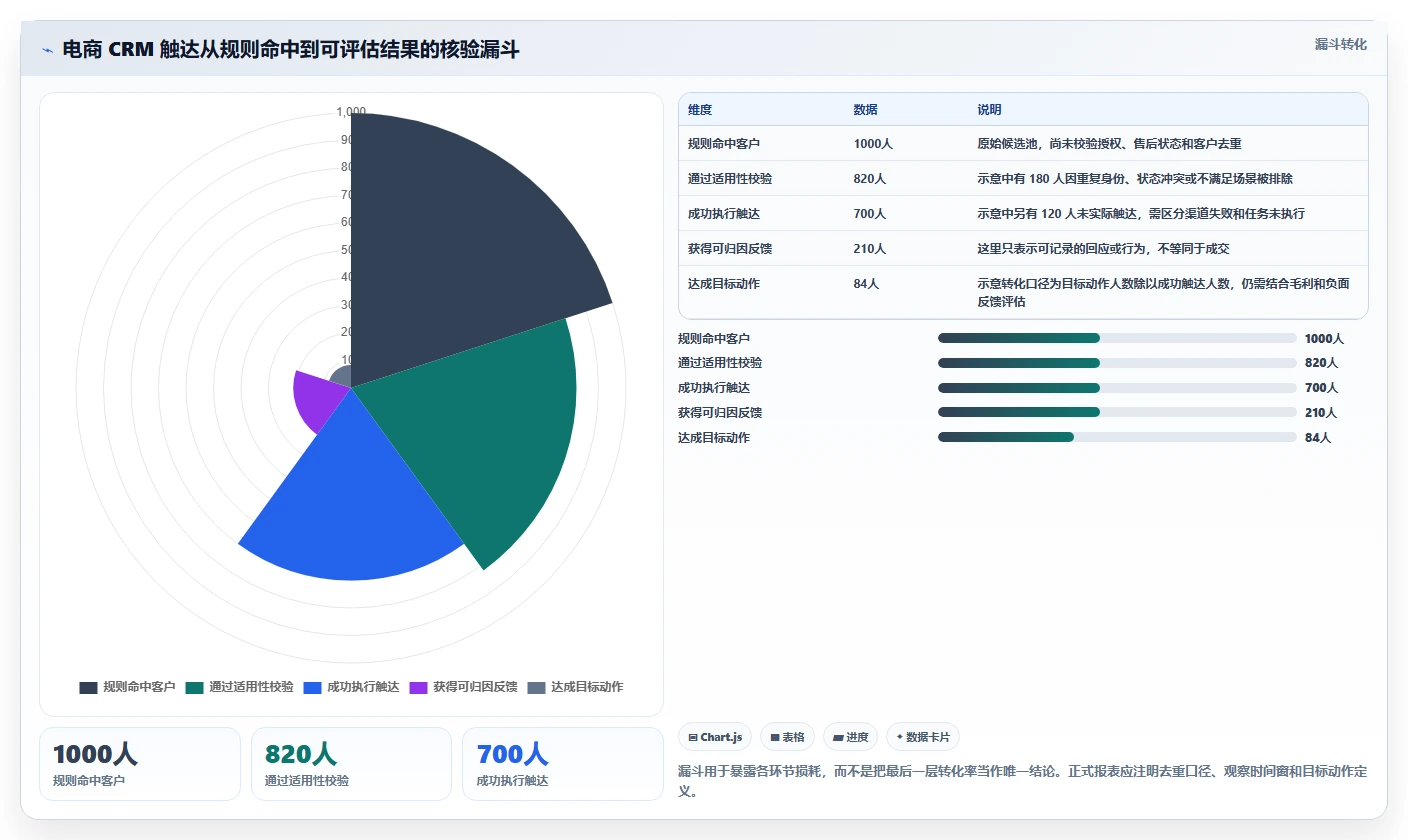Toggle the 规则命中客户 legend item
Viewport: 1408px width, 840px height.
[x=127, y=687]
